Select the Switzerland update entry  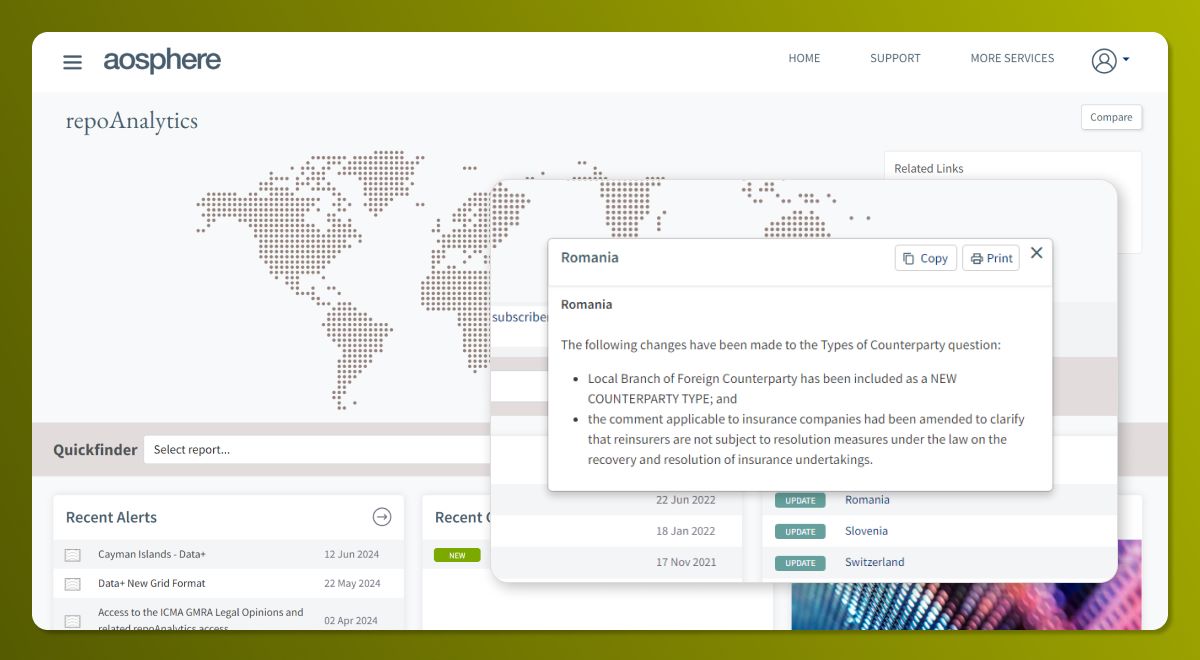tap(873, 562)
